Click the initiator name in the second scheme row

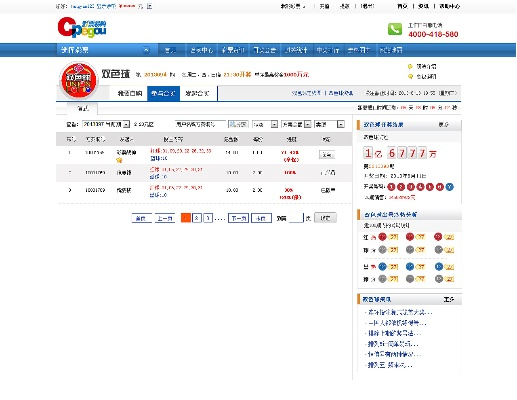tap(124, 173)
